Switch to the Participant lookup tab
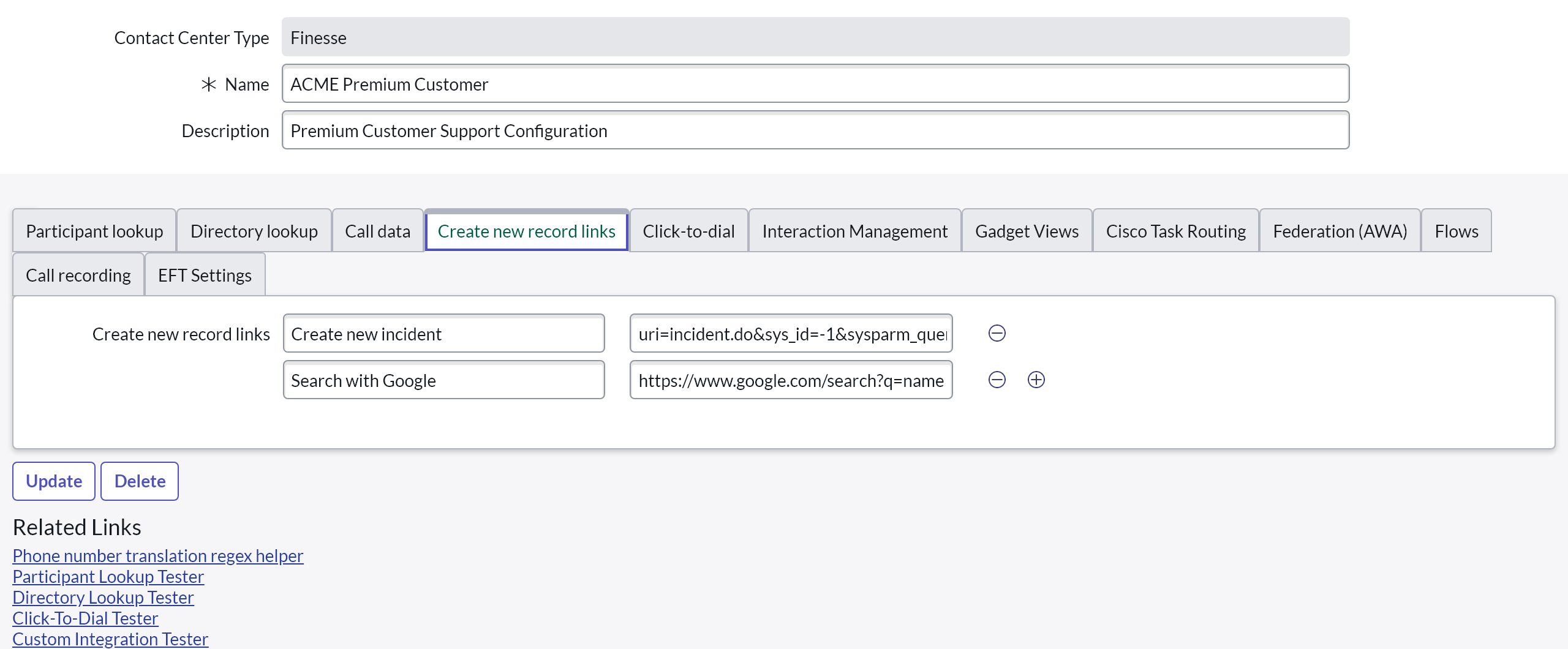The width and height of the screenshot is (1568, 649). (x=94, y=231)
